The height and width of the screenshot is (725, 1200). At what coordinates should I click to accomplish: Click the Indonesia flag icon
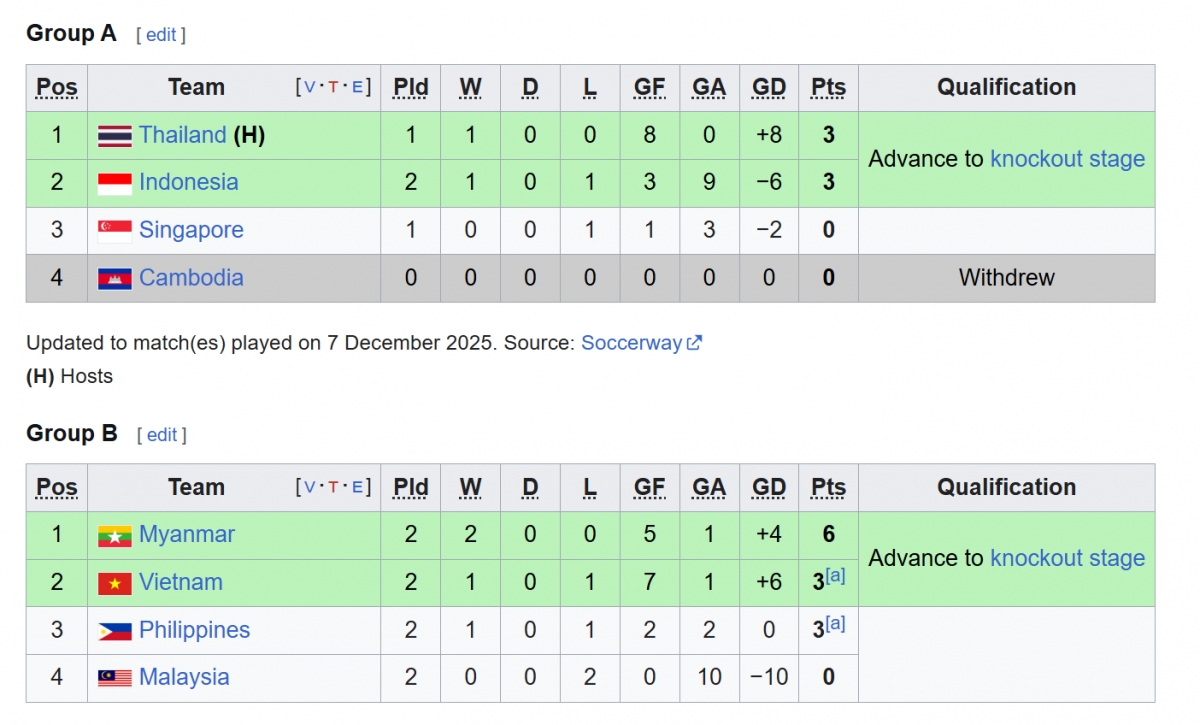click(115, 183)
